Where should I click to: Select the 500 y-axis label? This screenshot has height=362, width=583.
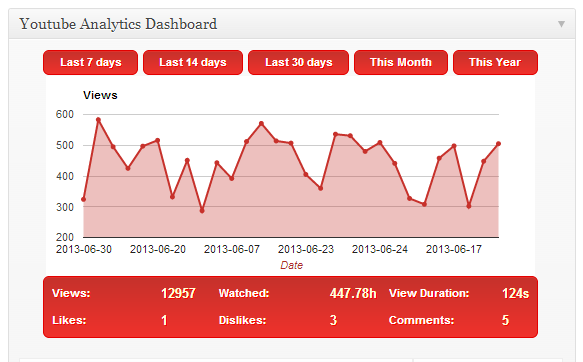coord(65,145)
